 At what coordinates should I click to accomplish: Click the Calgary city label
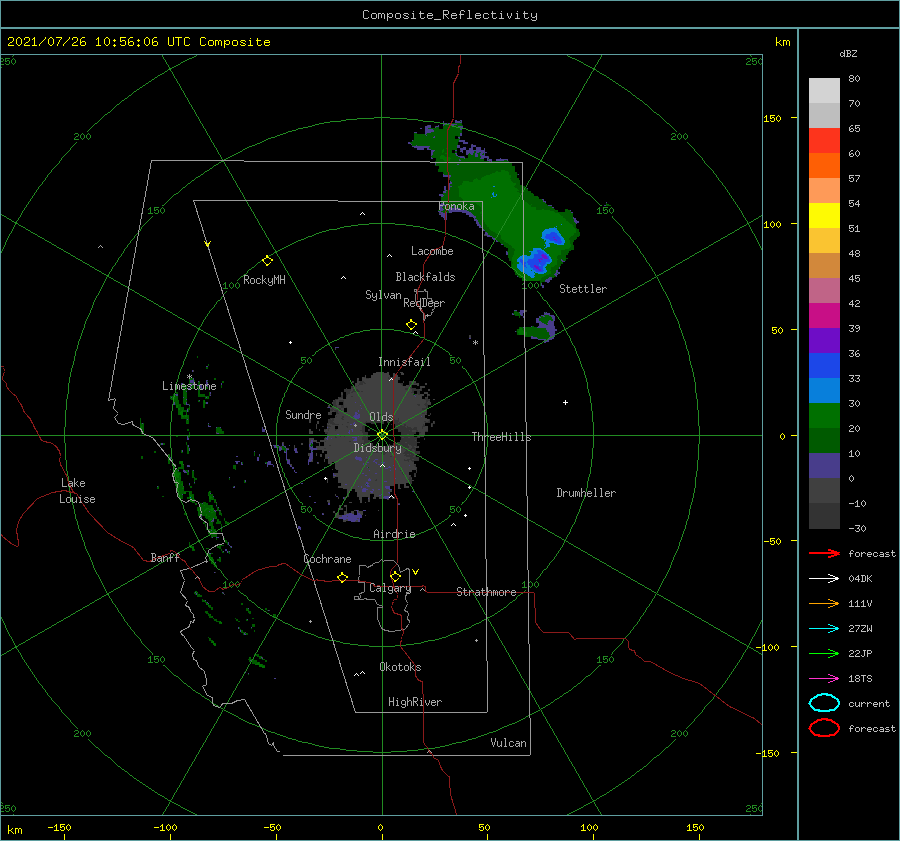390,588
